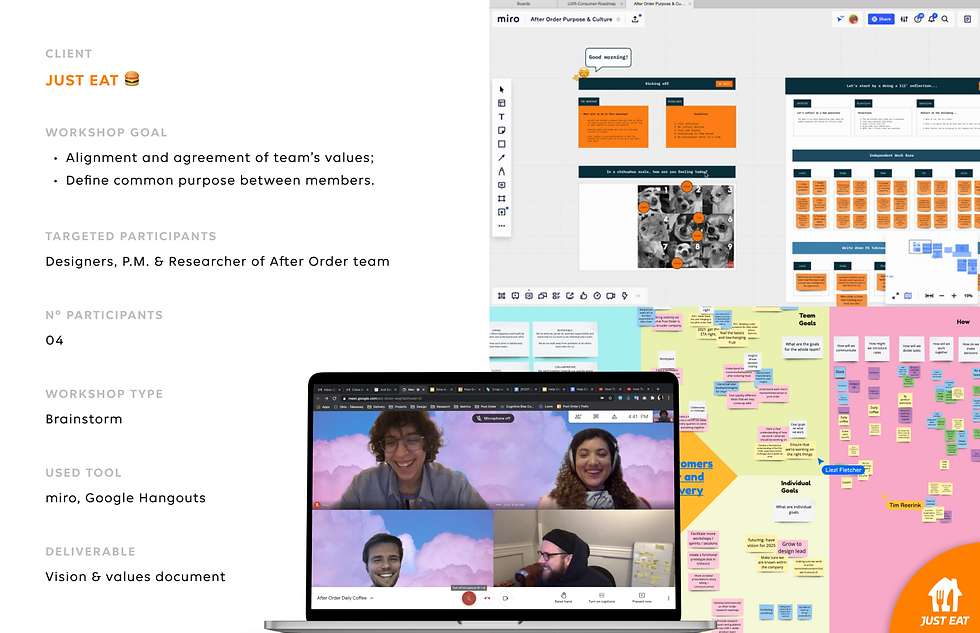Click the 10% zoom level in Miro
This screenshot has height=633, width=980.
[968, 296]
